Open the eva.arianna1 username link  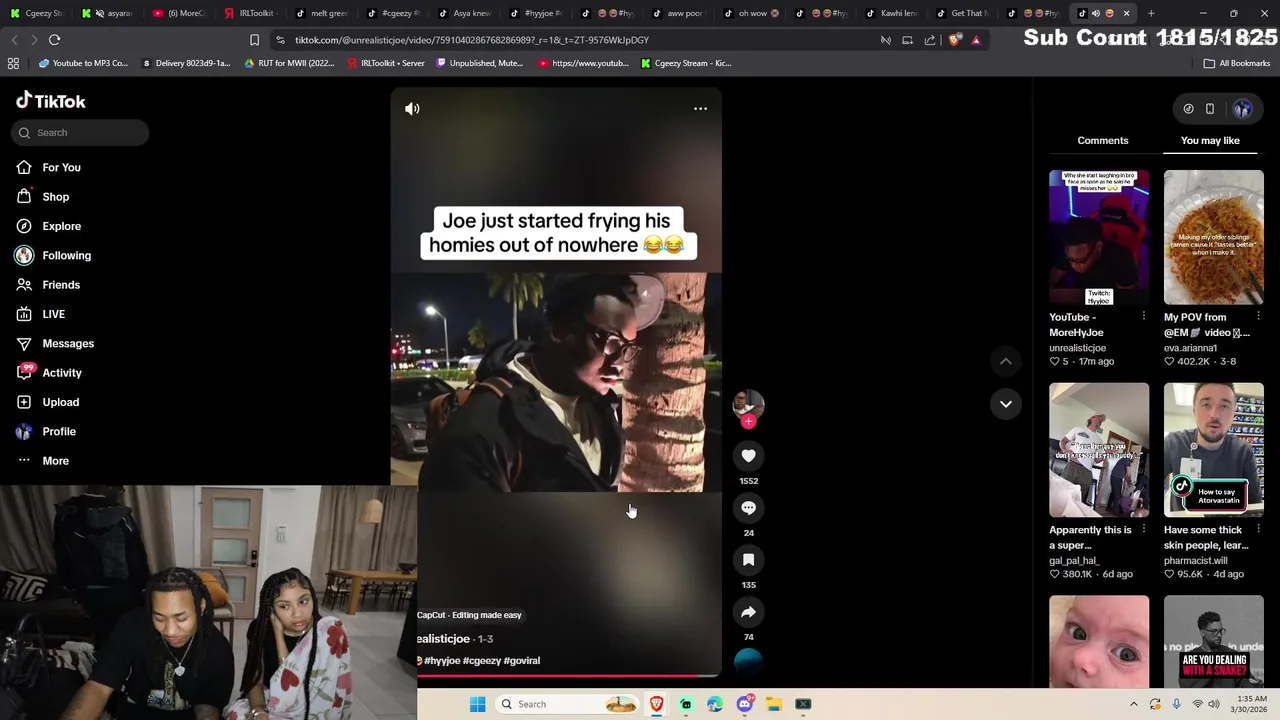1190,348
